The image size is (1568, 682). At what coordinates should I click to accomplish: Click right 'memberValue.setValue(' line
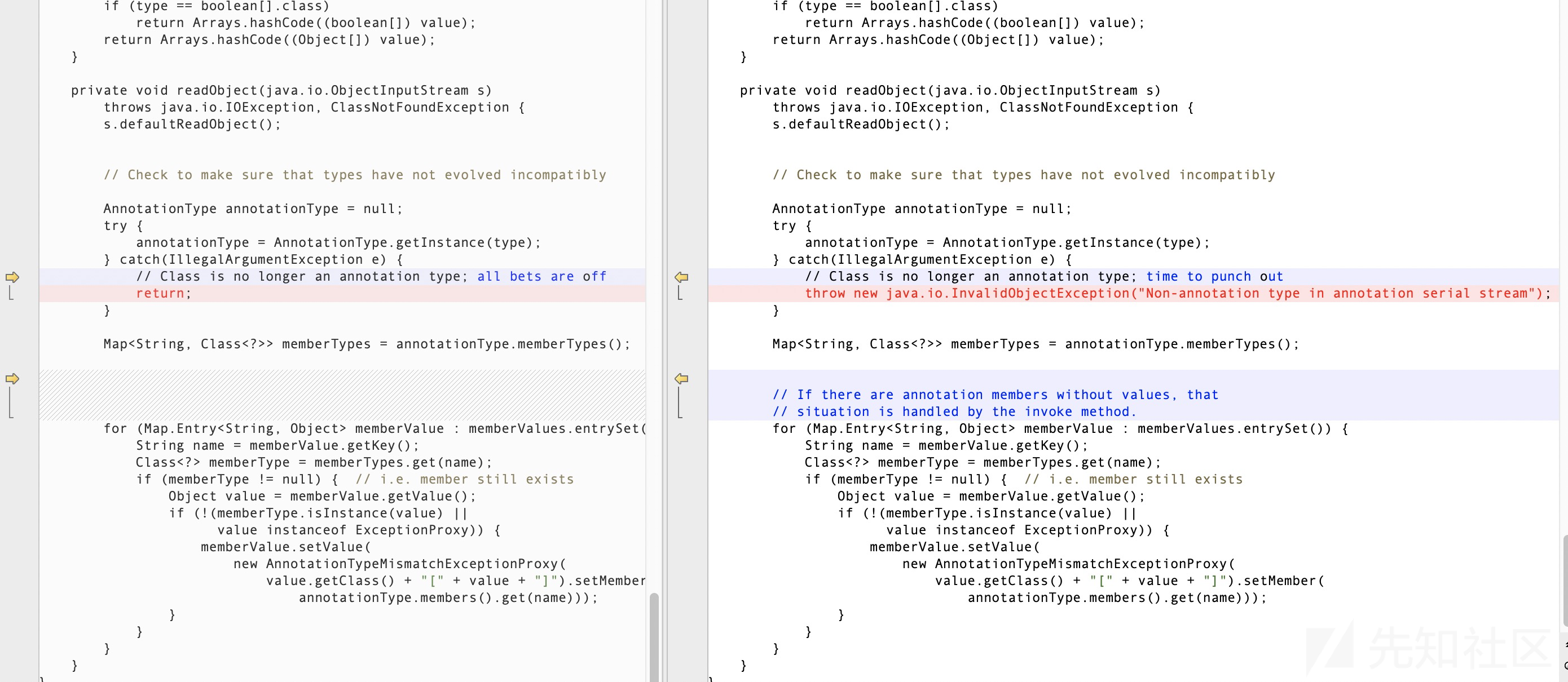pos(955,547)
